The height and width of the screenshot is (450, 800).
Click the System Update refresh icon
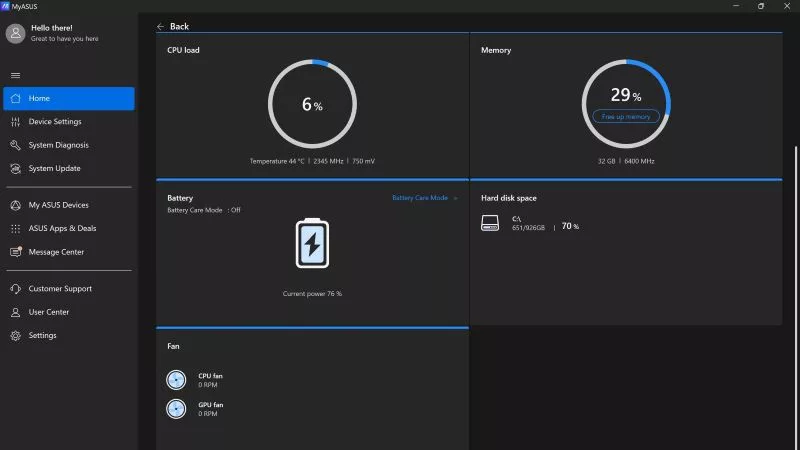click(x=16, y=168)
